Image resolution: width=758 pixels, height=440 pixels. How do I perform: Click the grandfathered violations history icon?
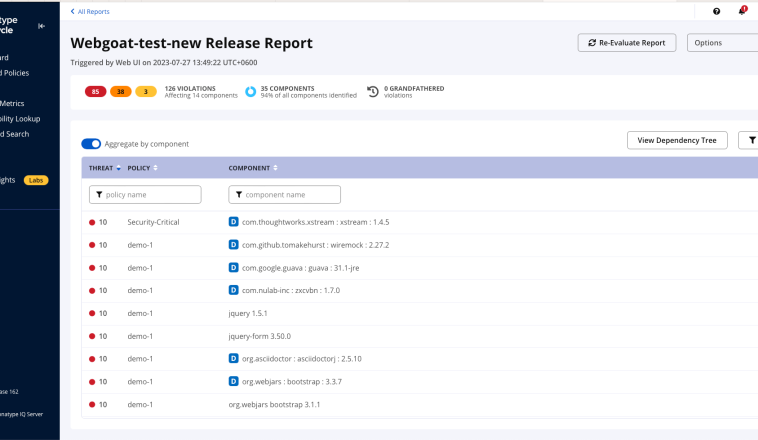click(372, 92)
